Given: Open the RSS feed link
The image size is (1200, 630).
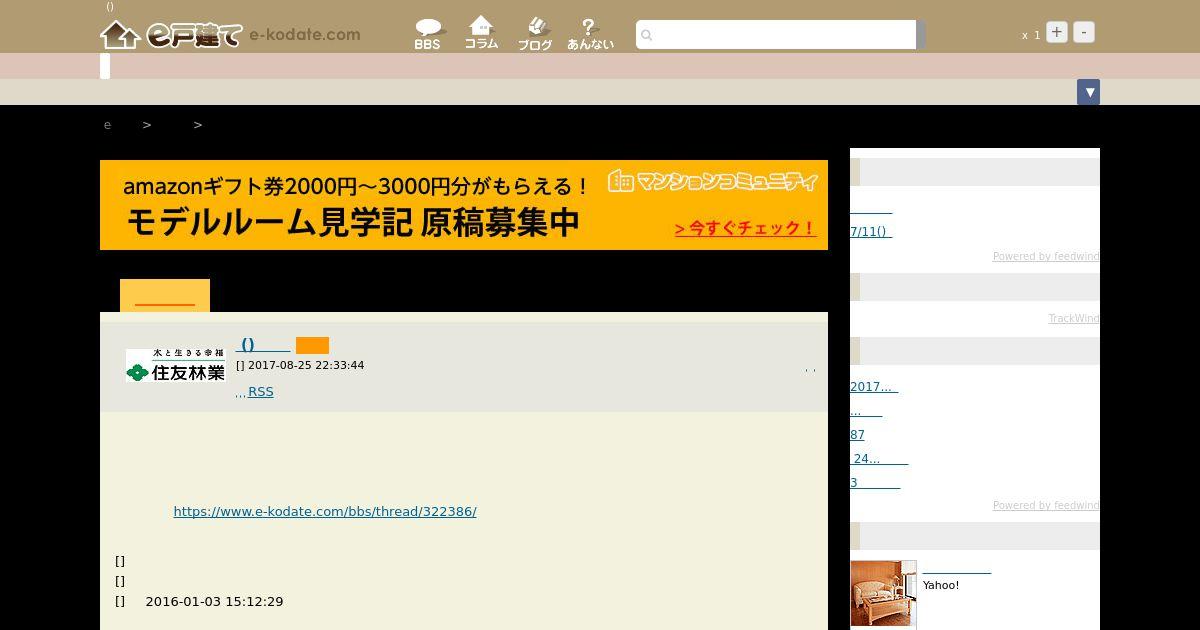Looking at the screenshot, I should pyautogui.click(x=260, y=392).
